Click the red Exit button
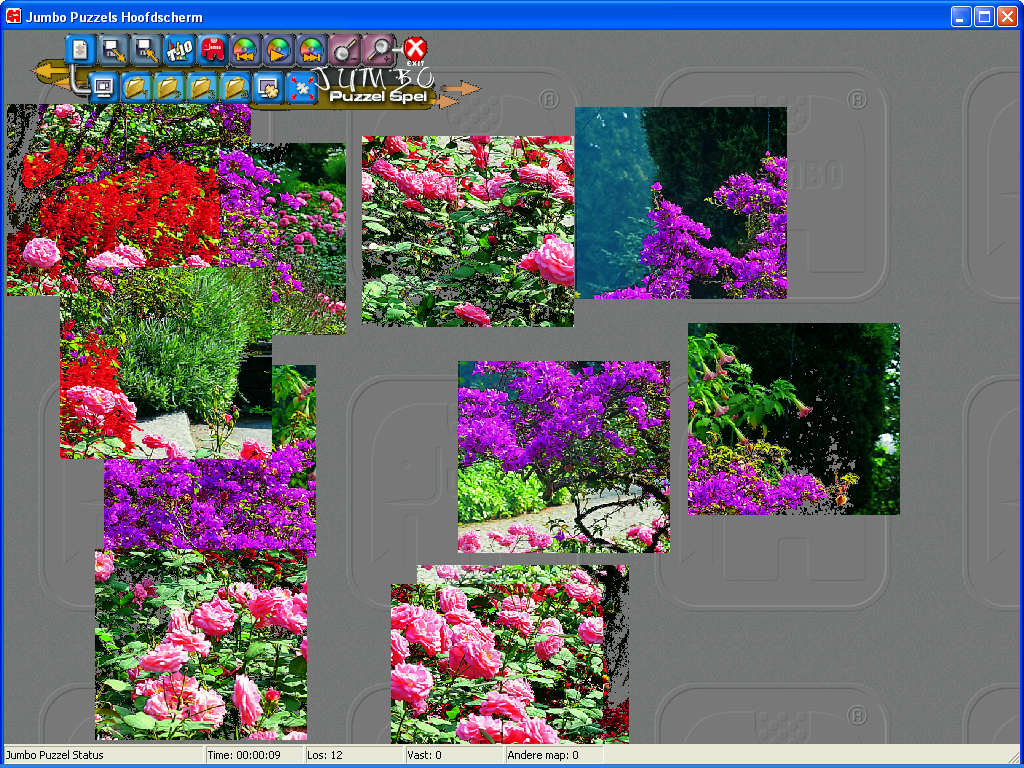Viewport: 1024px width, 768px height. click(415, 49)
